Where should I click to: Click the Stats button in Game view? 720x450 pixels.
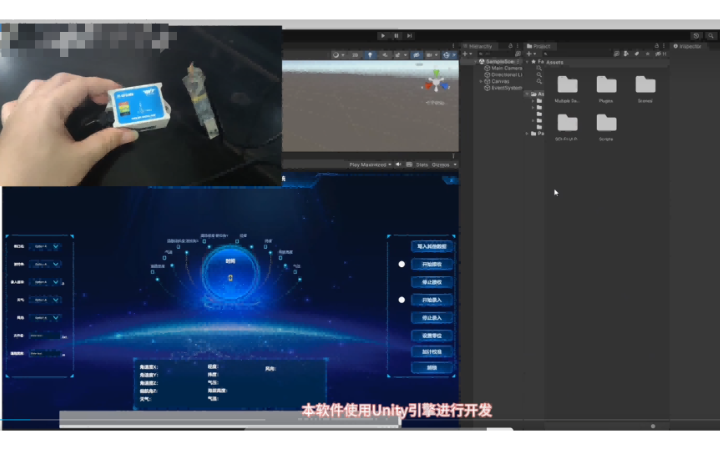(422, 164)
